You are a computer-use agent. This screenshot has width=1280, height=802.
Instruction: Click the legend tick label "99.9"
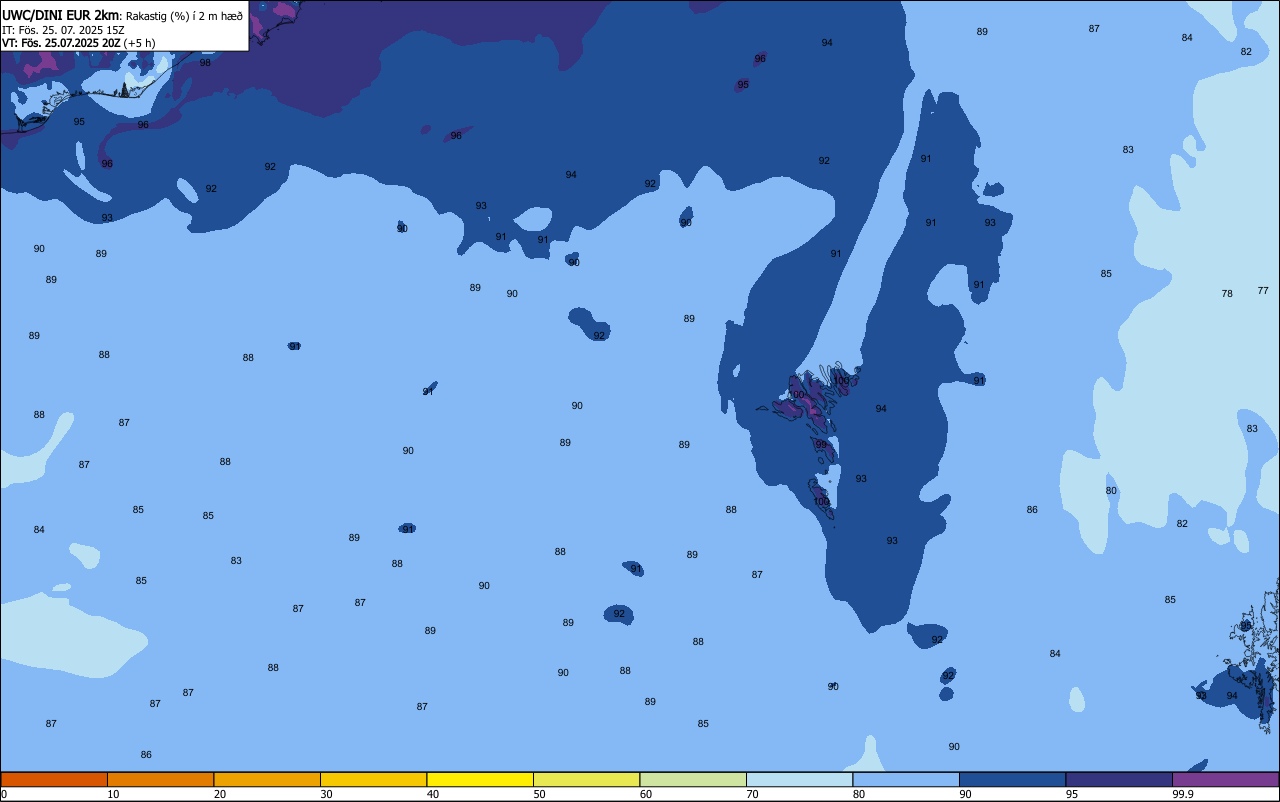click(x=1185, y=794)
